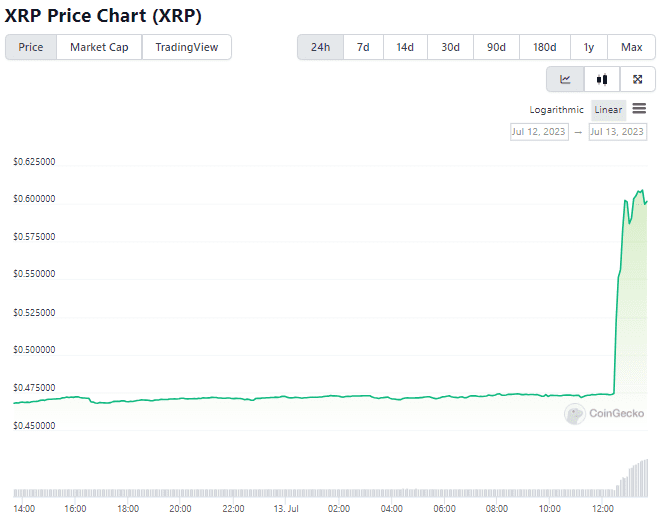
Task: Click the 12:00 time axis label
Action: (603, 509)
